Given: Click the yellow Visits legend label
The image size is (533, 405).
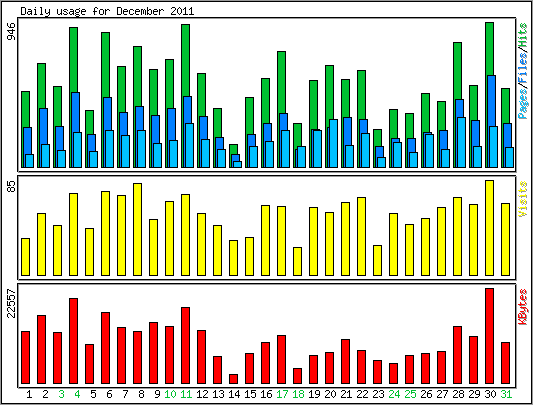Looking at the screenshot, I should point(523,199).
